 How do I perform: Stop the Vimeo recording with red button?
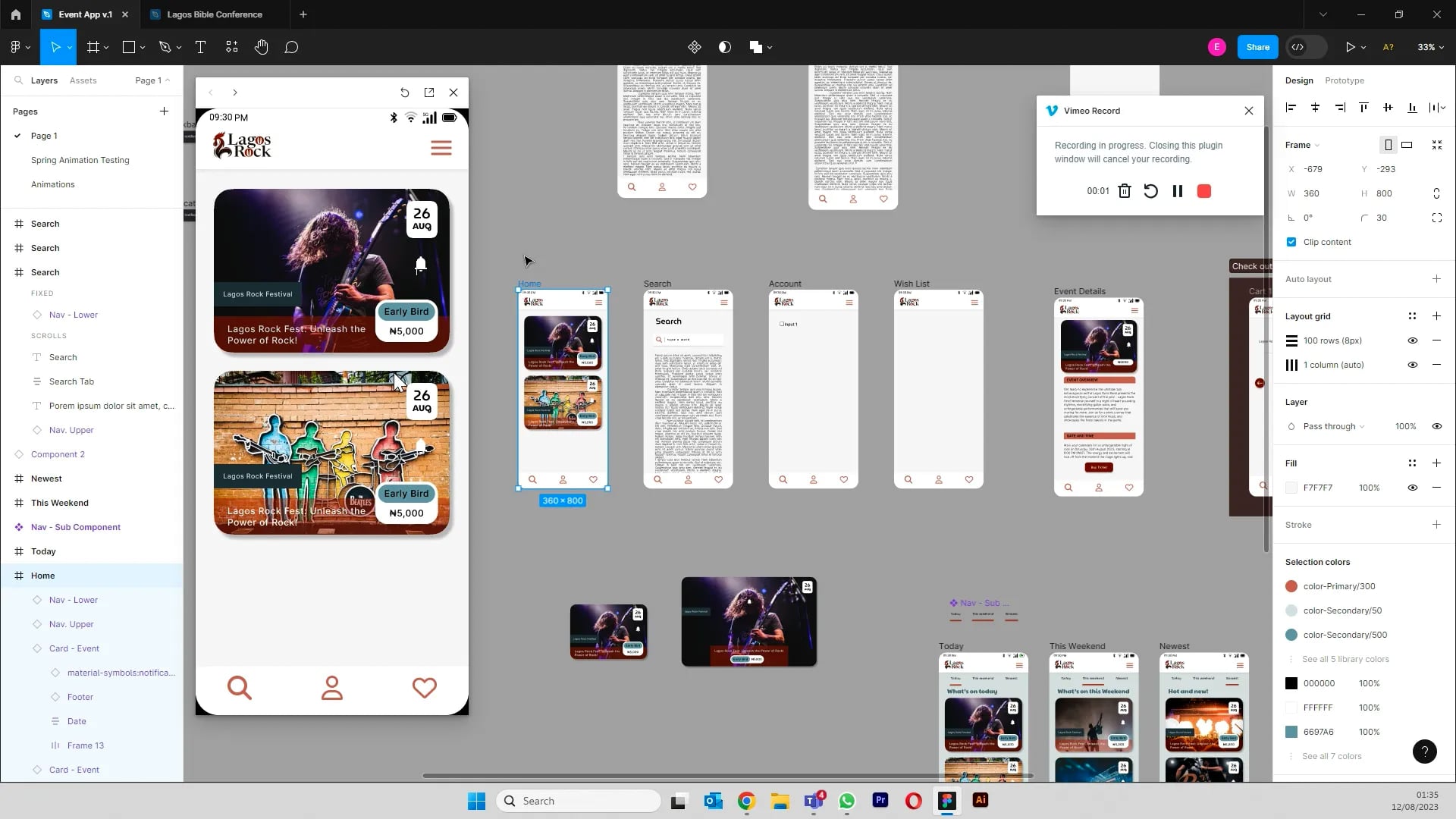[1204, 191]
